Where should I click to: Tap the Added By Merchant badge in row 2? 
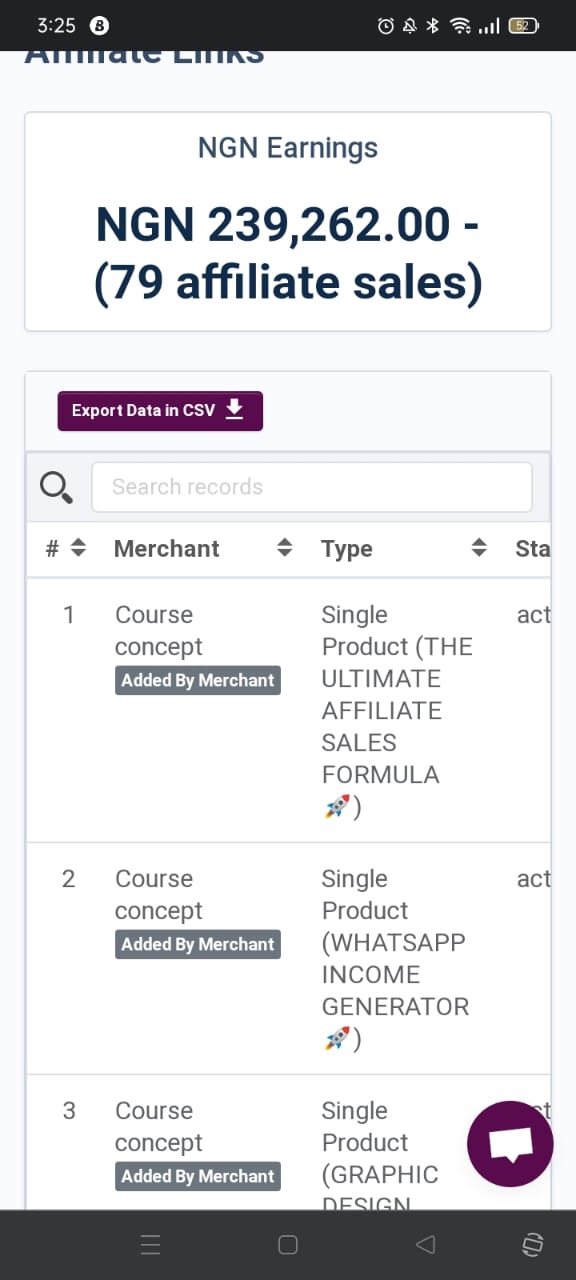click(x=197, y=944)
